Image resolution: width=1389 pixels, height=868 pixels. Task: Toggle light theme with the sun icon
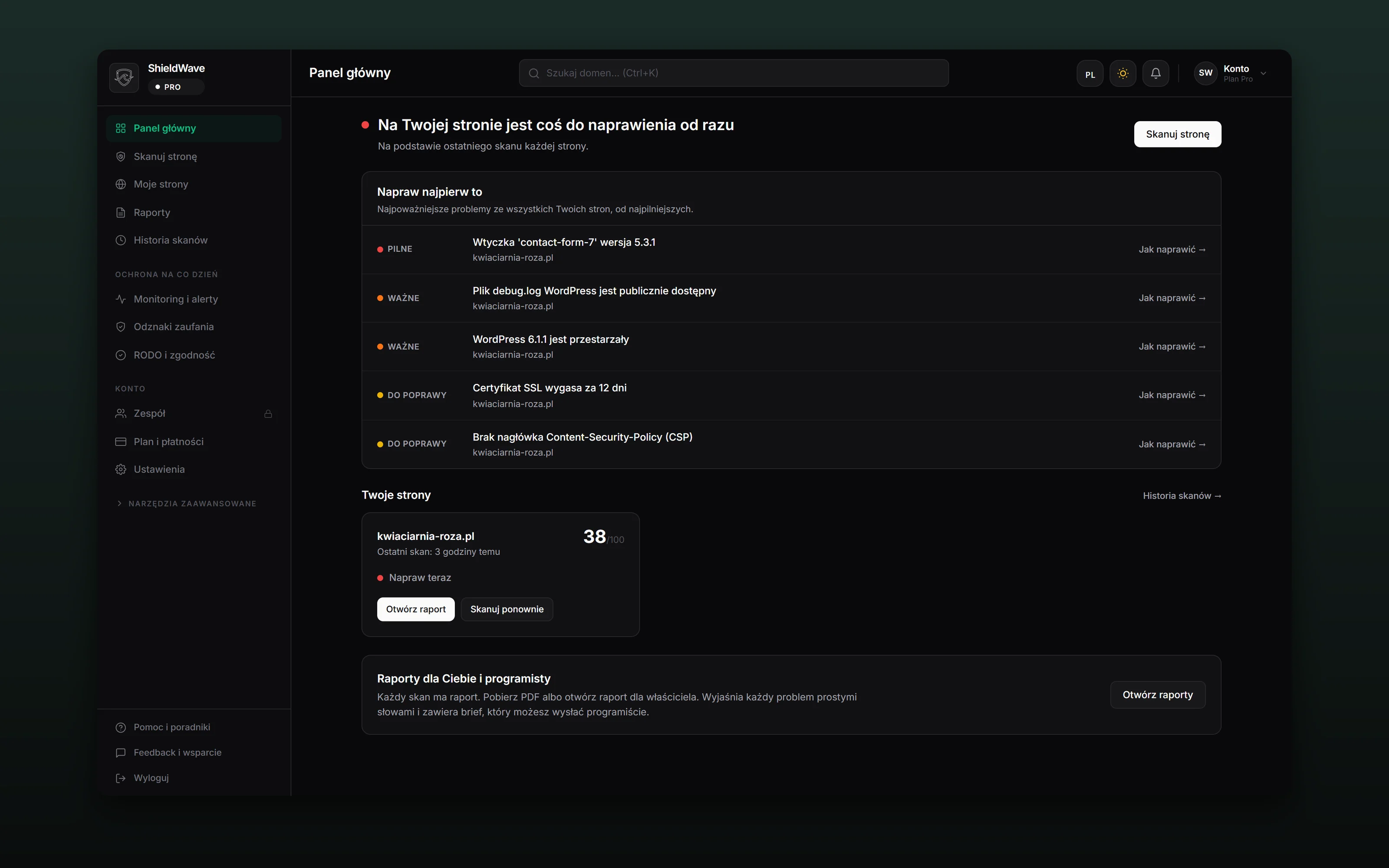tap(1122, 73)
